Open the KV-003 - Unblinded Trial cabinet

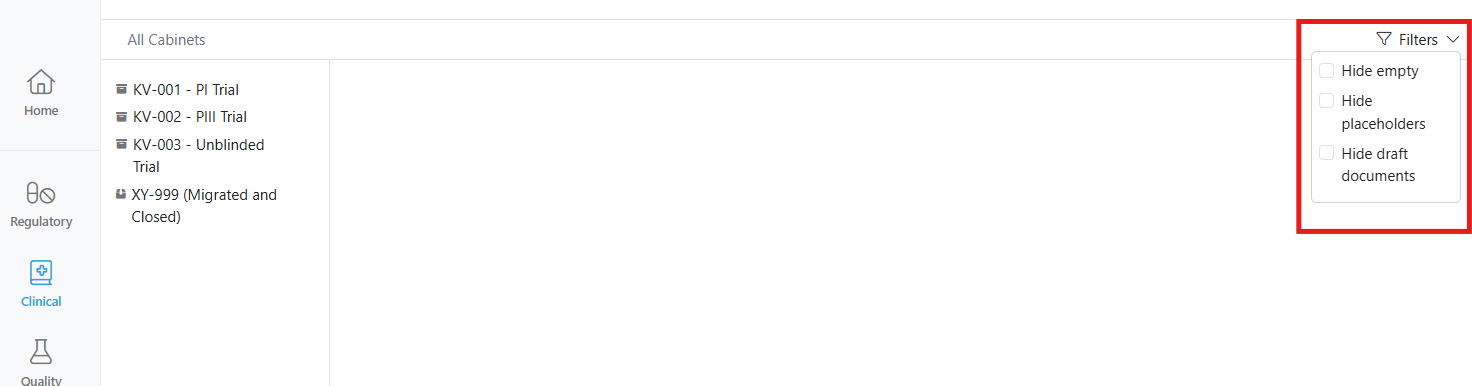[x=198, y=156]
